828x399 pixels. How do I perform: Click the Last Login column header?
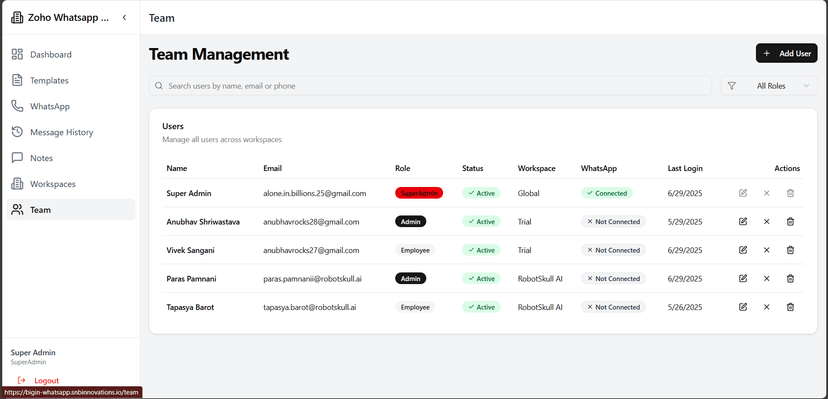click(685, 168)
